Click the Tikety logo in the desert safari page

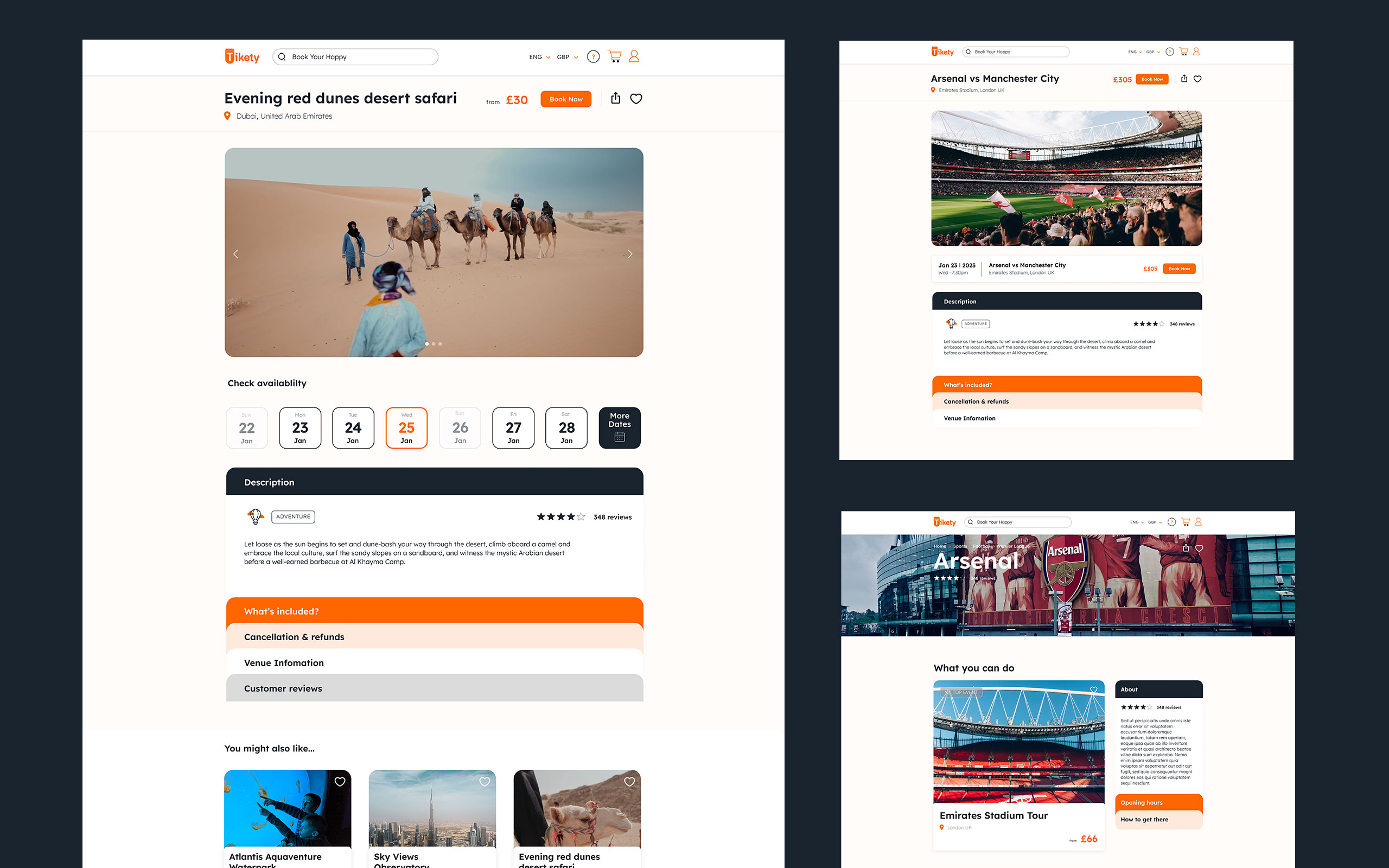[x=241, y=56]
